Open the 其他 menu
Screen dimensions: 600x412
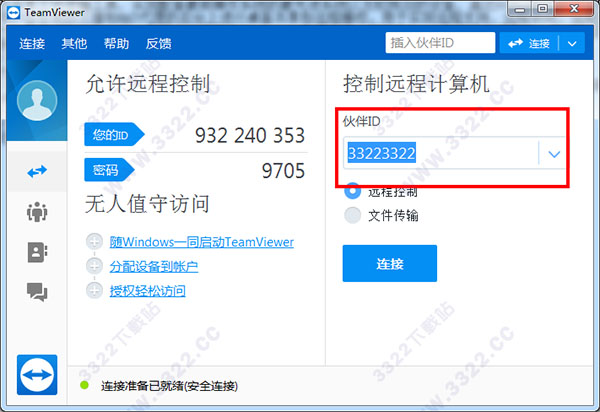point(74,44)
